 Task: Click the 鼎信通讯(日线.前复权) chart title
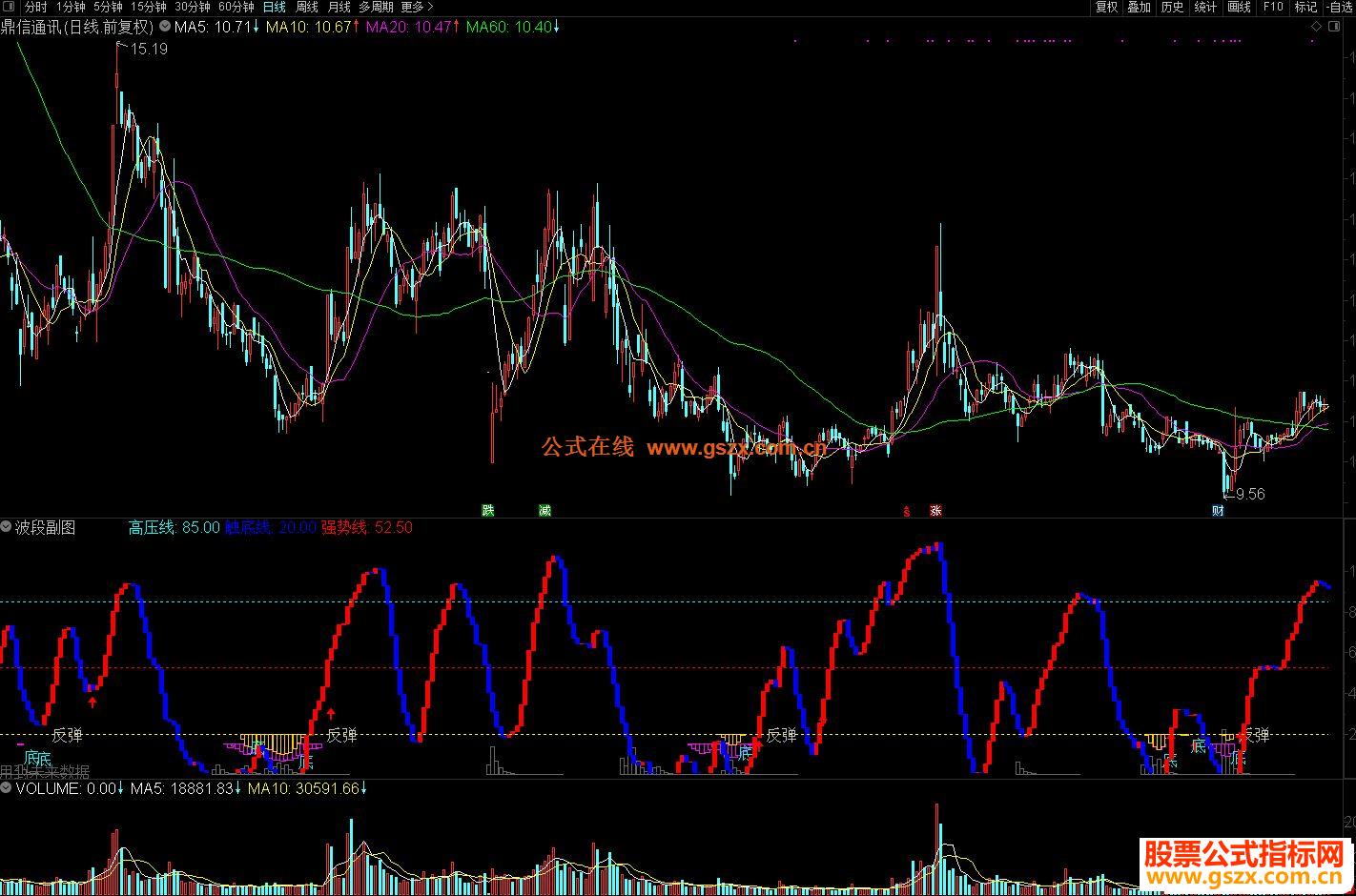pyautogui.click(x=77, y=27)
